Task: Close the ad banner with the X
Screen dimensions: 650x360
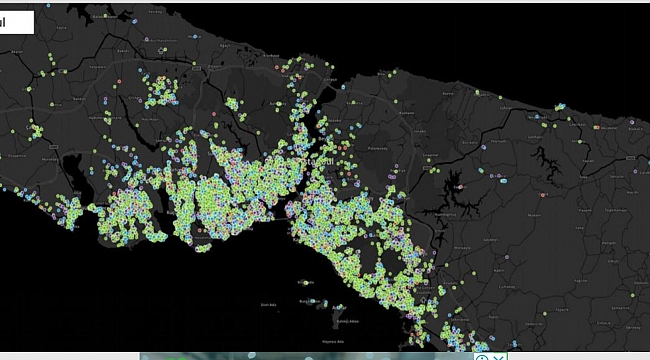Action: (x=499, y=357)
